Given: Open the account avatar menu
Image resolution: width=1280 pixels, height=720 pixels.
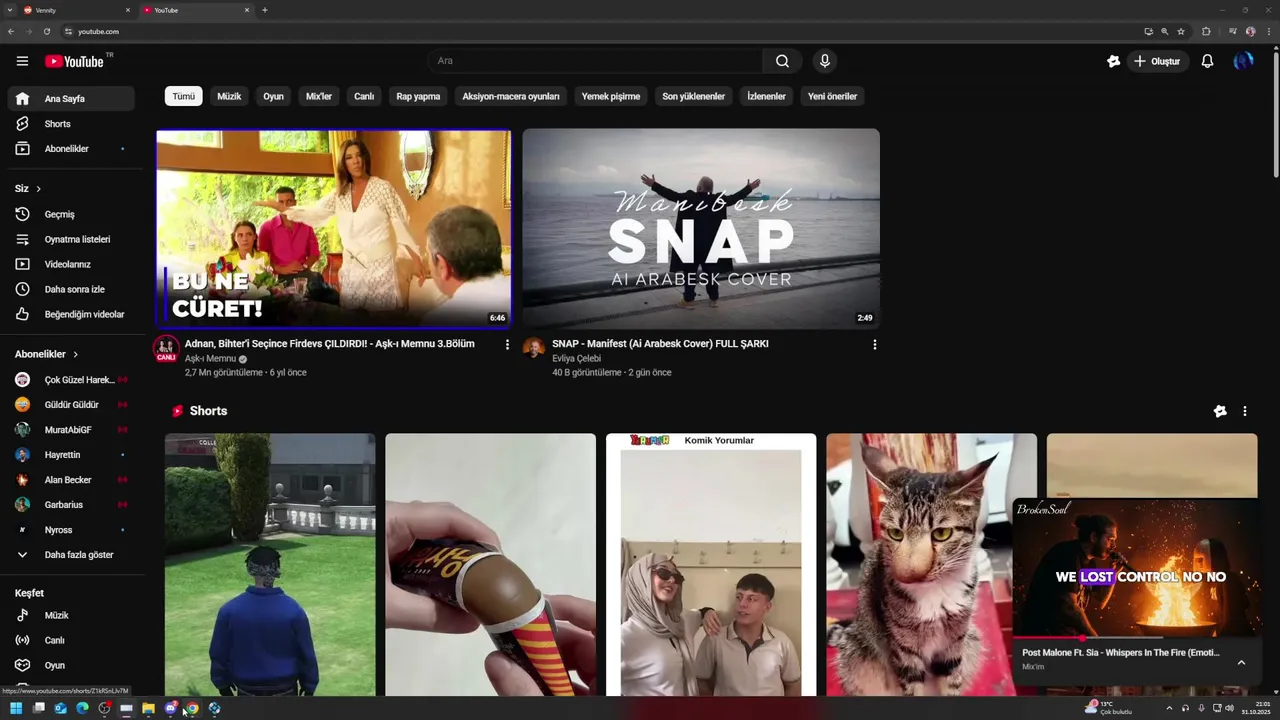Looking at the screenshot, I should [1243, 61].
